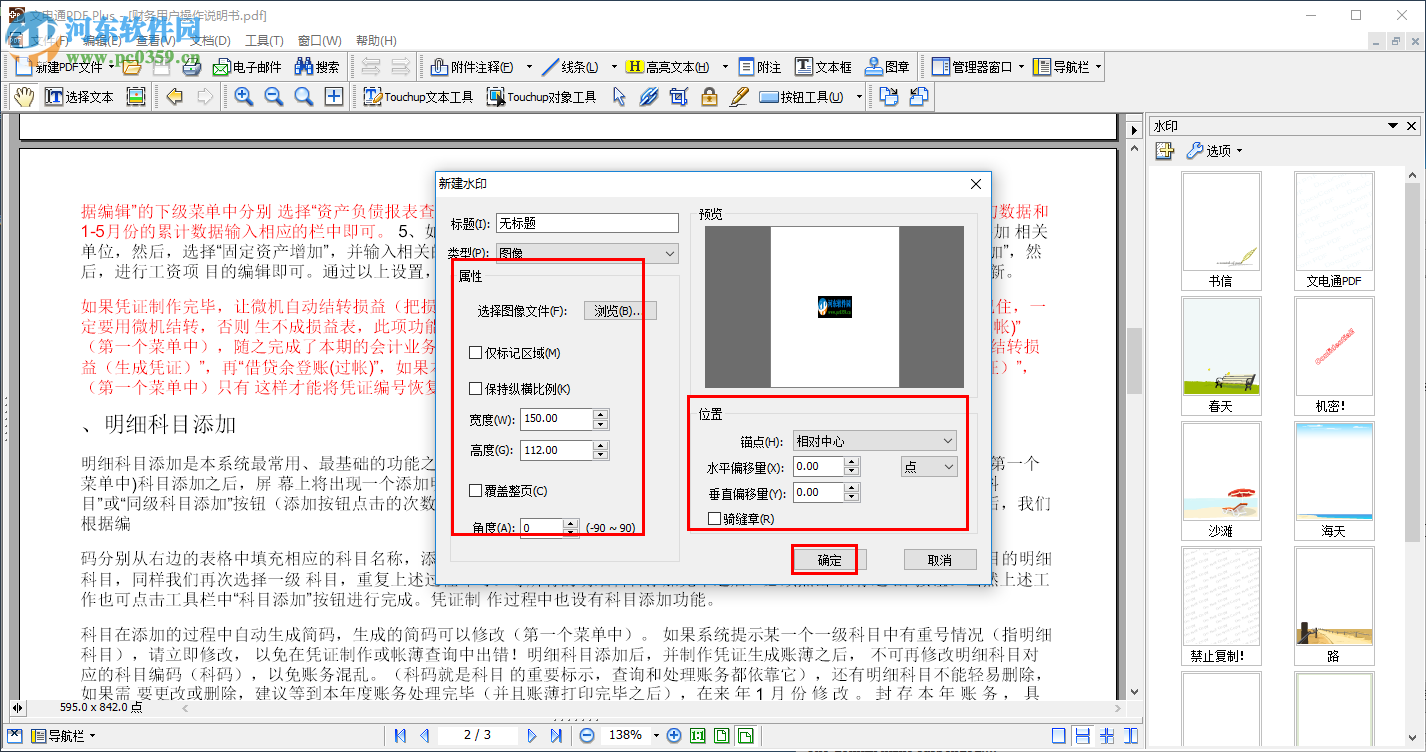Click the link chain tool icon
The width and height of the screenshot is (1426, 752).
tap(649, 97)
